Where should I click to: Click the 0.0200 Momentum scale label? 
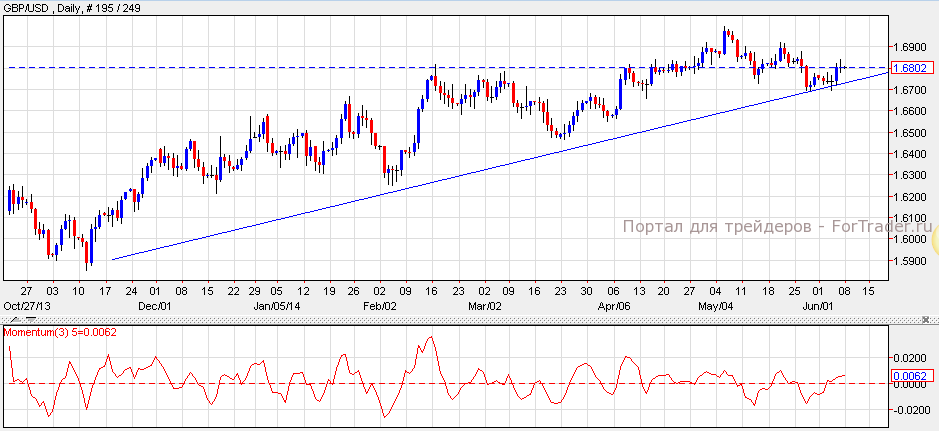[911, 357]
